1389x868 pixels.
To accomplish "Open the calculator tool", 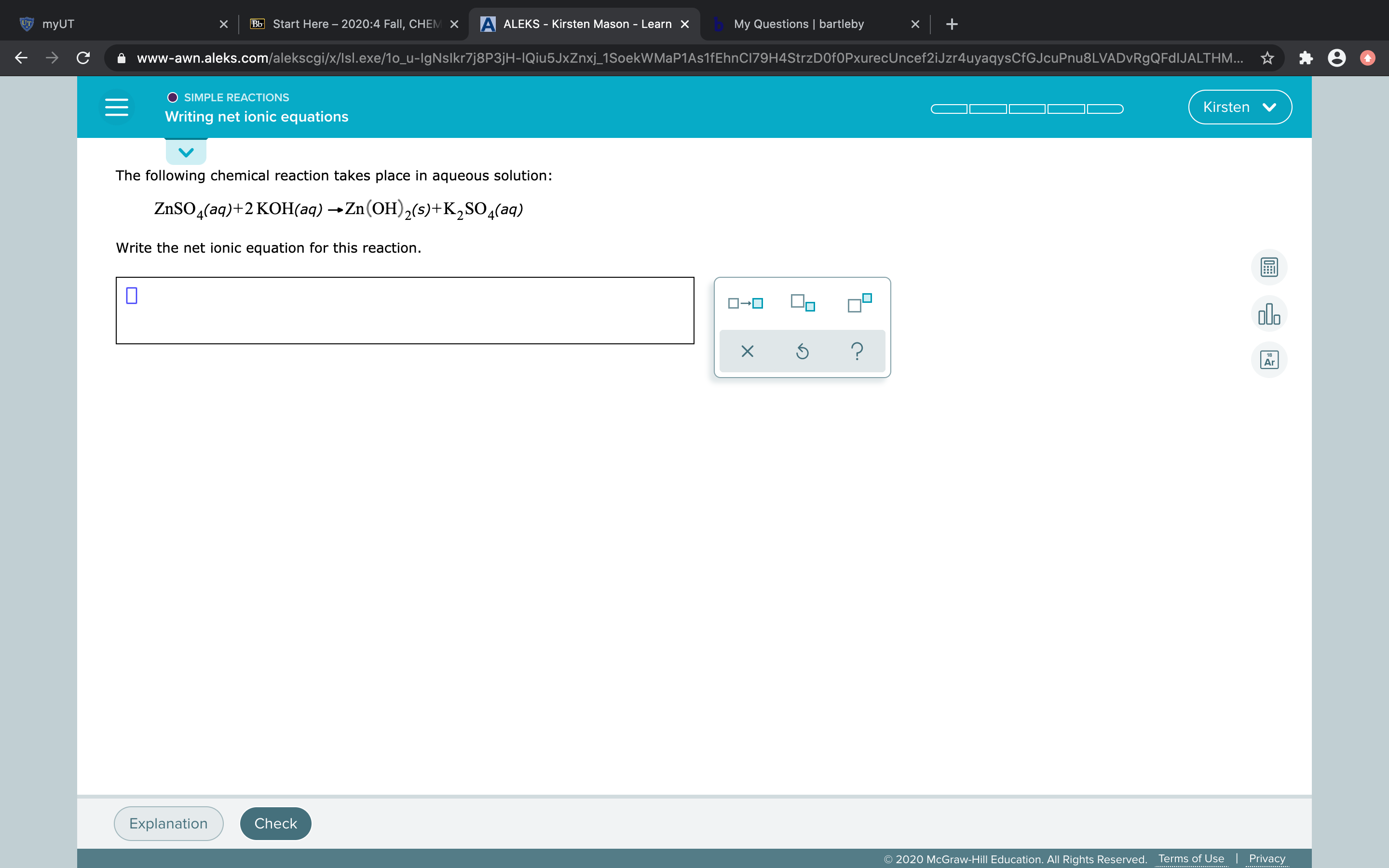I will (x=1268, y=268).
